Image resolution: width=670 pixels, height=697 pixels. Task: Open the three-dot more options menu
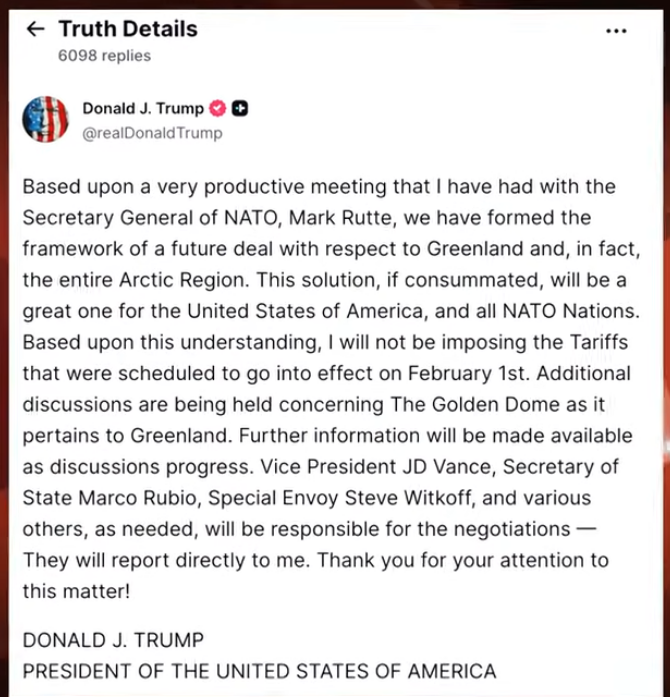point(617,30)
